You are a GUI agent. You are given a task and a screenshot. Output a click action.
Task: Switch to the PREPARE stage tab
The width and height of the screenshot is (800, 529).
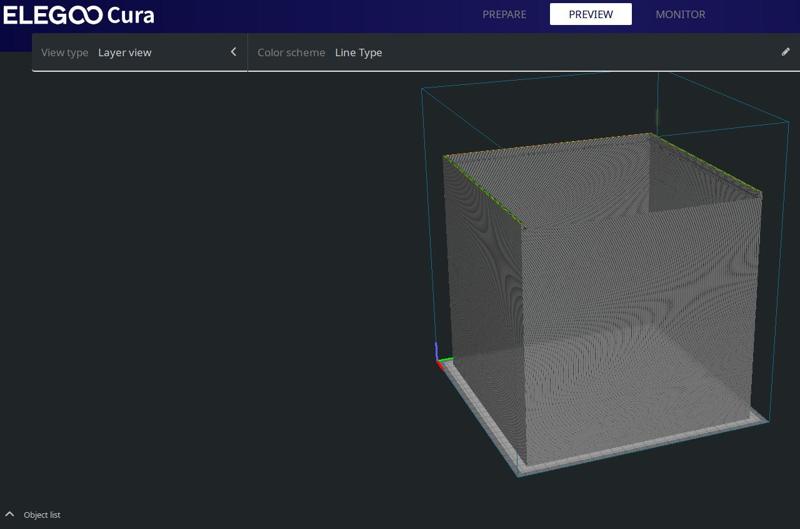(504, 14)
